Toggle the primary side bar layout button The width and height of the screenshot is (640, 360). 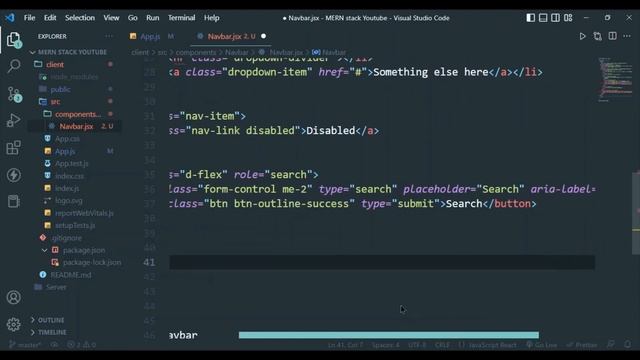531,18
